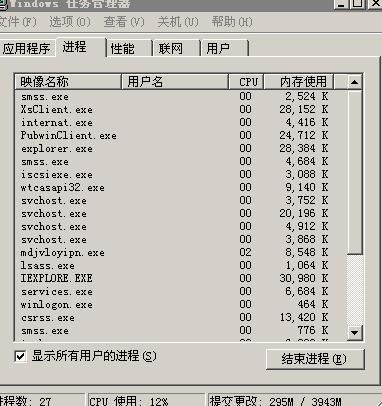Click scrollbar up arrow in process list
This screenshot has width=382, height=406.
tap(354, 82)
